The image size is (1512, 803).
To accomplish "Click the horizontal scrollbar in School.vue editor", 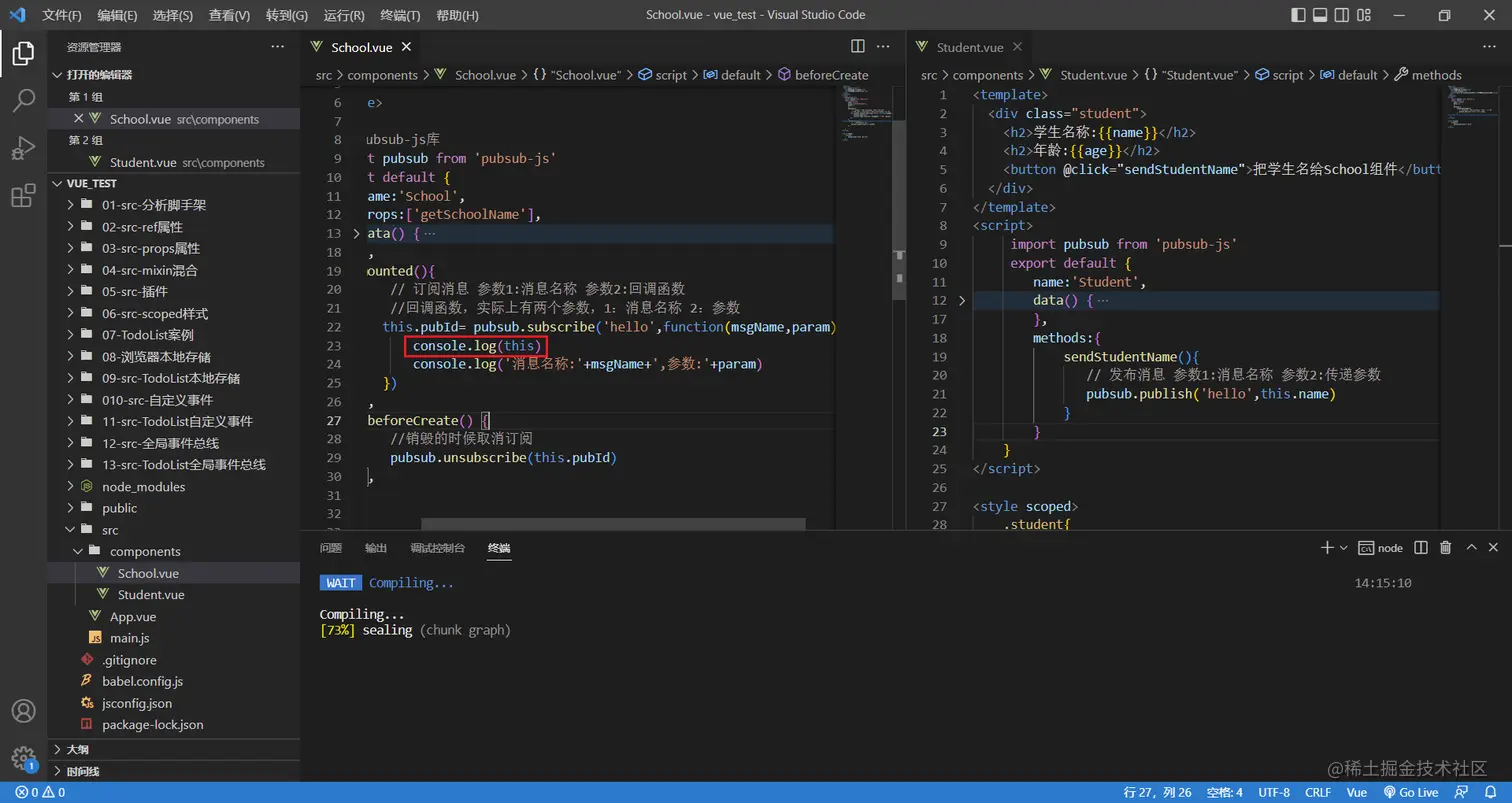I will [x=612, y=524].
